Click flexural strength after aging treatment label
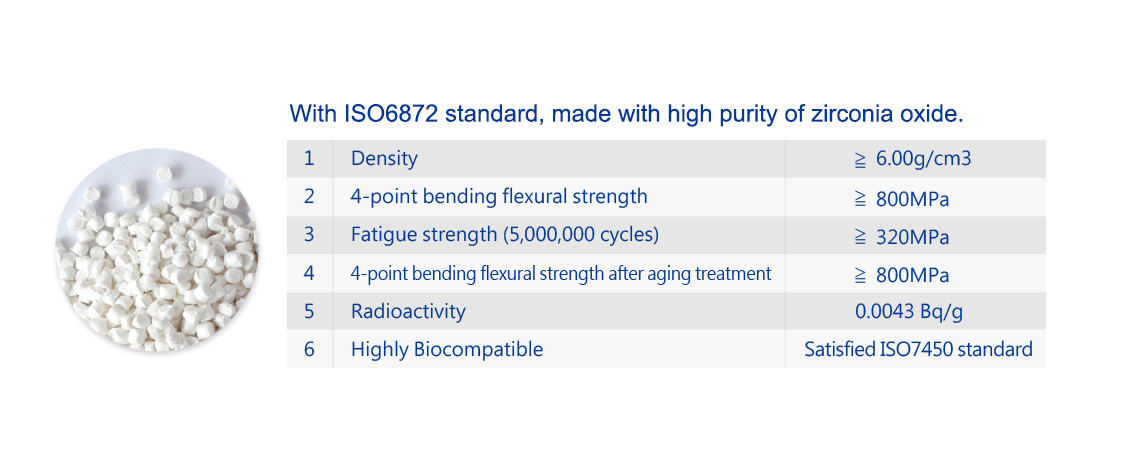 click(x=561, y=274)
